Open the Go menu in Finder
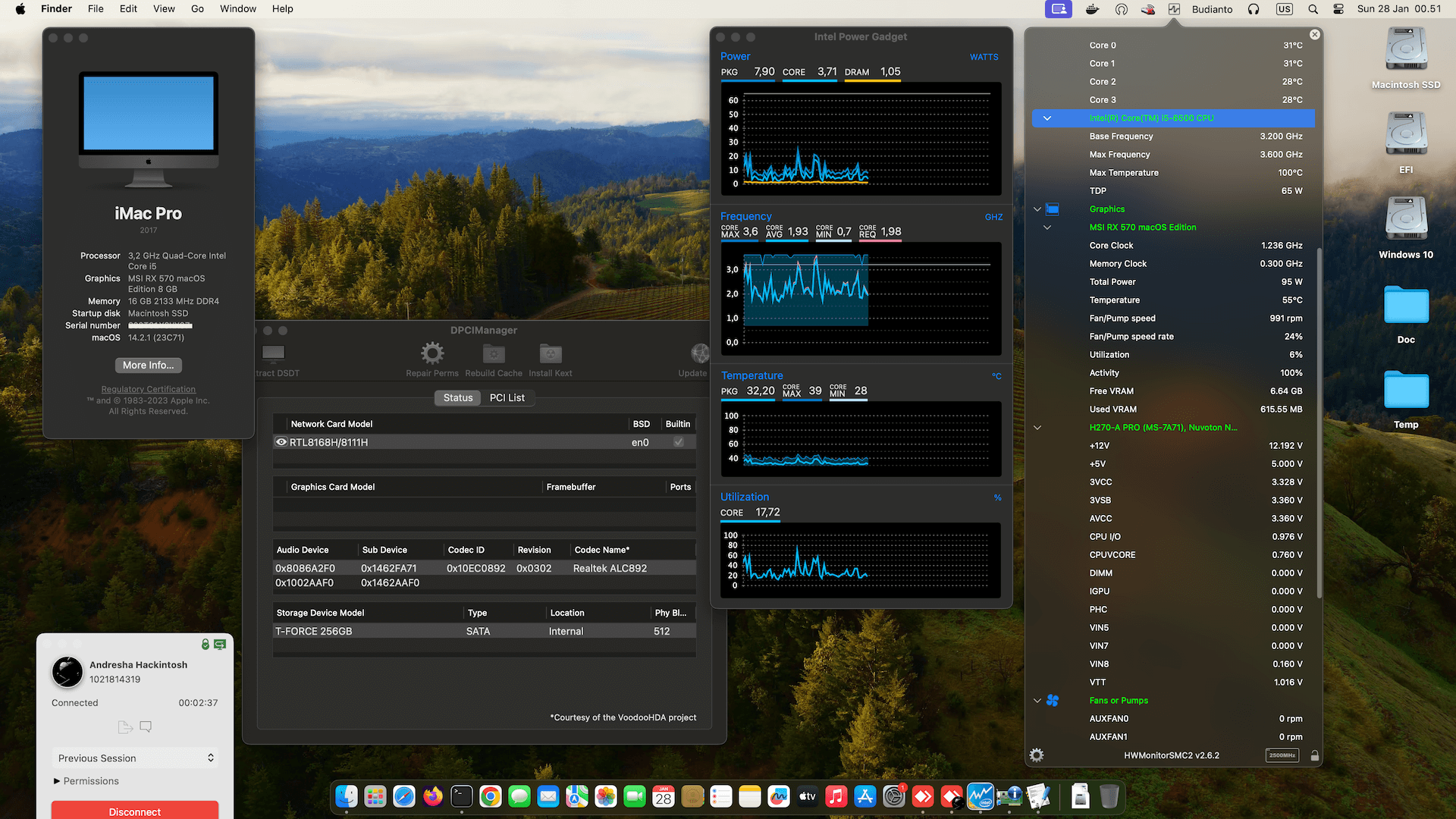Screen dimensions: 1456x819 [197, 8]
